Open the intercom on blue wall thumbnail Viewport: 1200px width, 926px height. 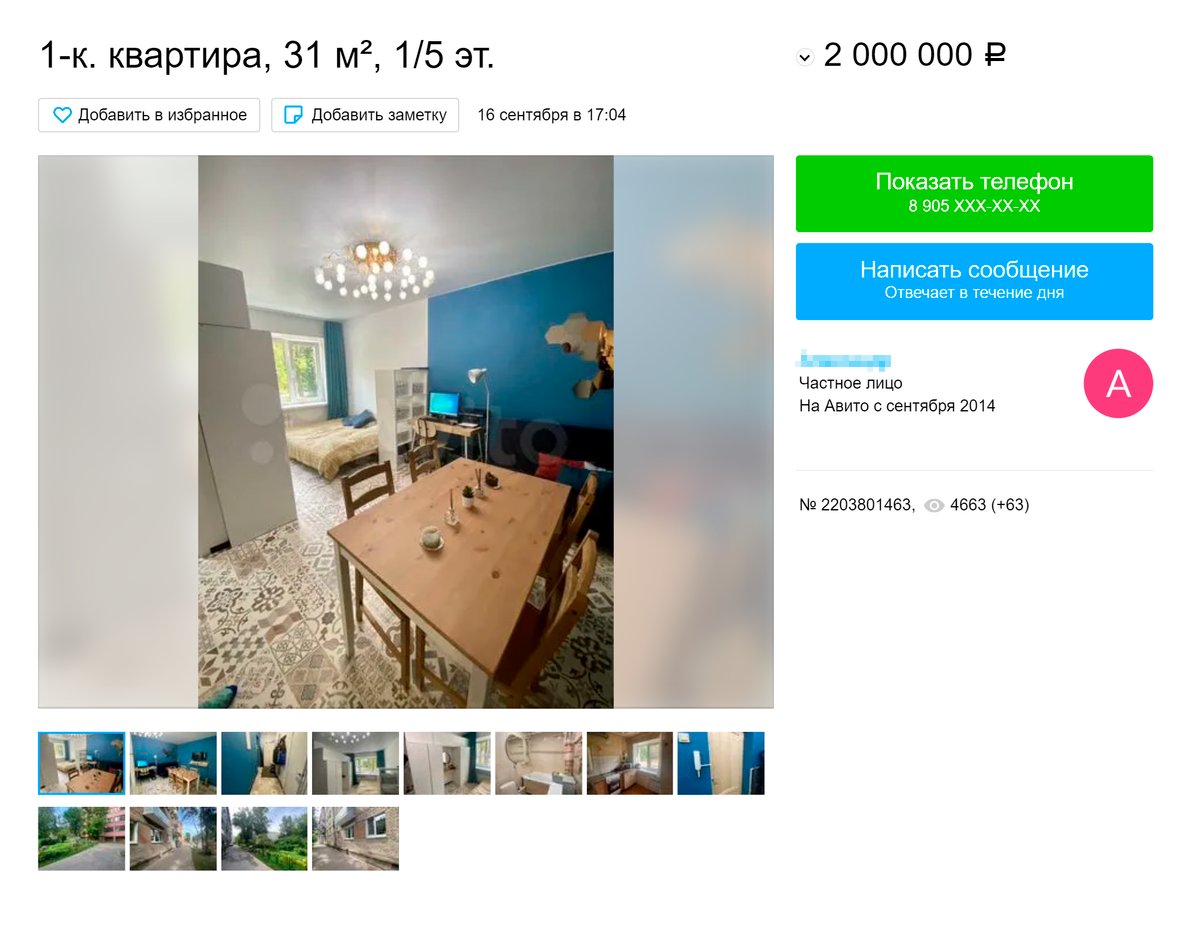click(721, 763)
